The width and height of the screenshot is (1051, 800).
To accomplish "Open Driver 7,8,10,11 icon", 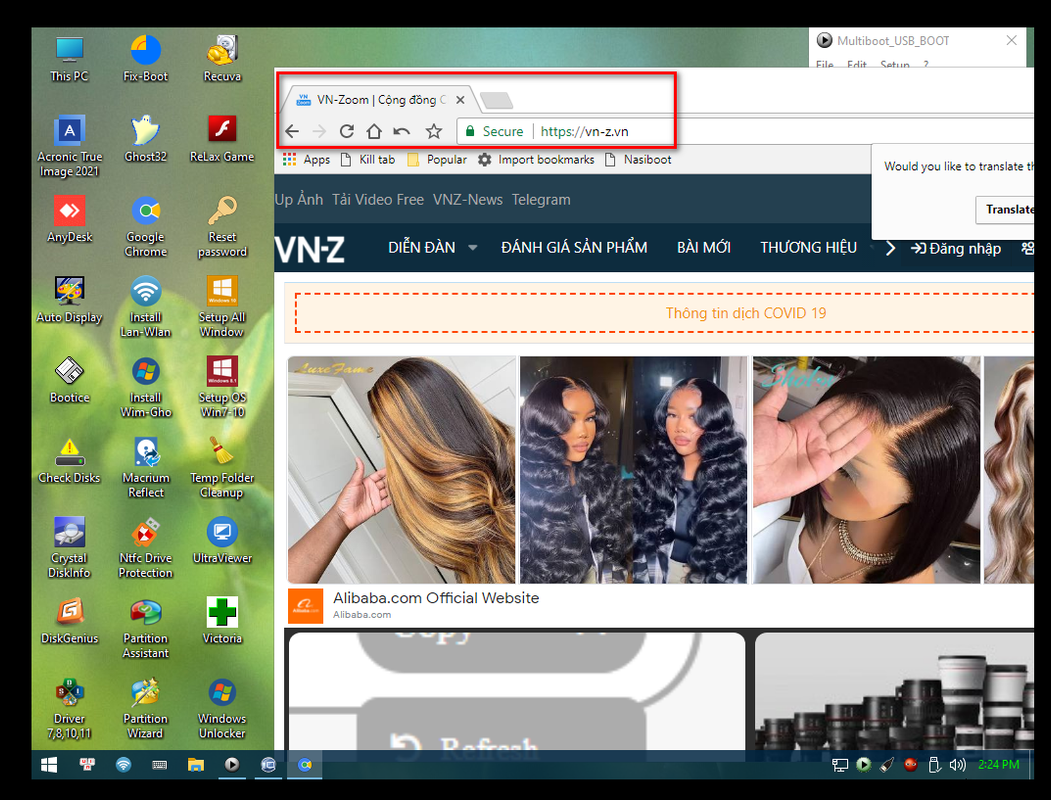I will pyautogui.click(x=70, y=710).
